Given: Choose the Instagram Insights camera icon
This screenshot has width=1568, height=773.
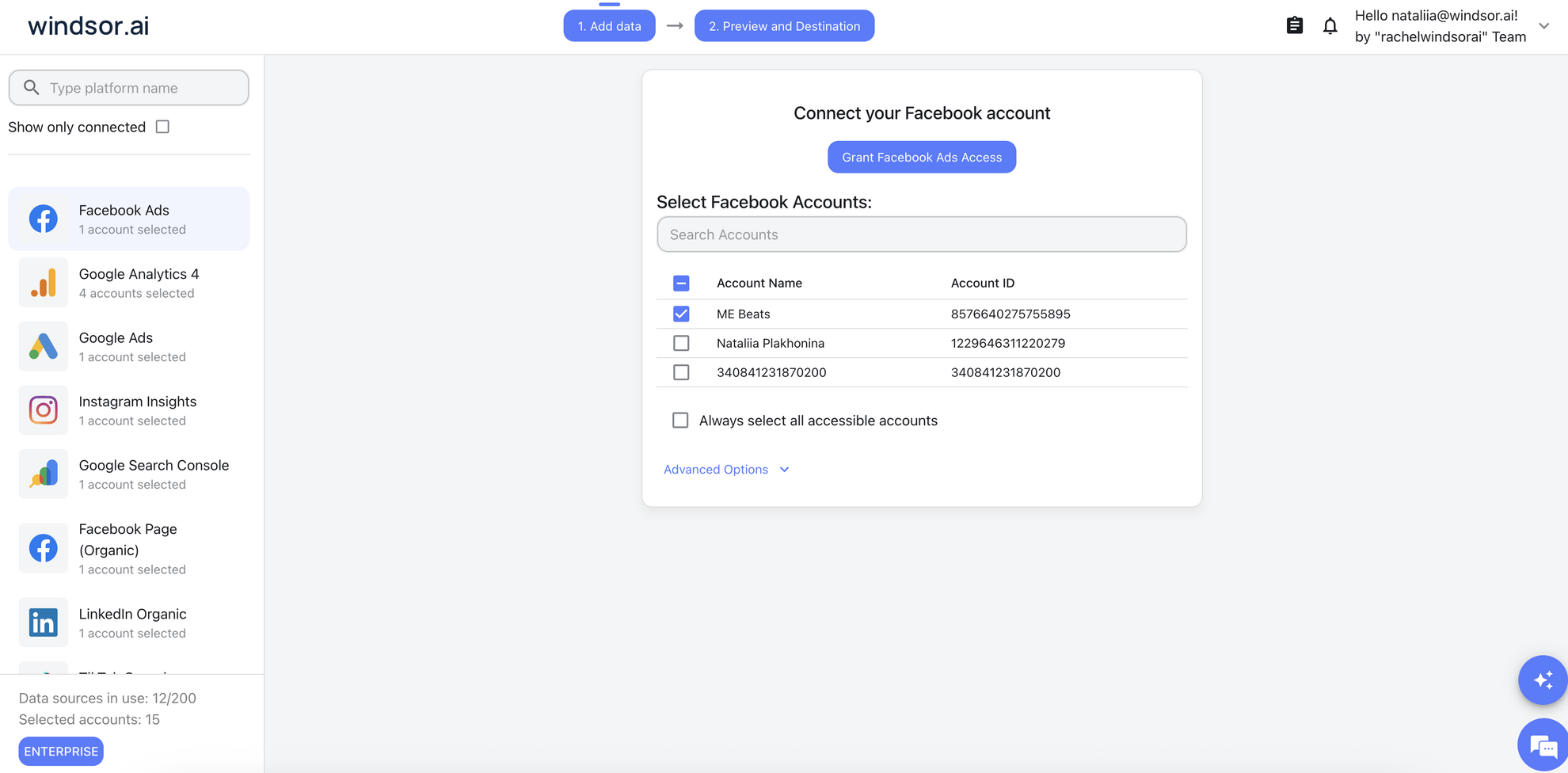Looking at the screenshot, I should [x=44, y=409].
